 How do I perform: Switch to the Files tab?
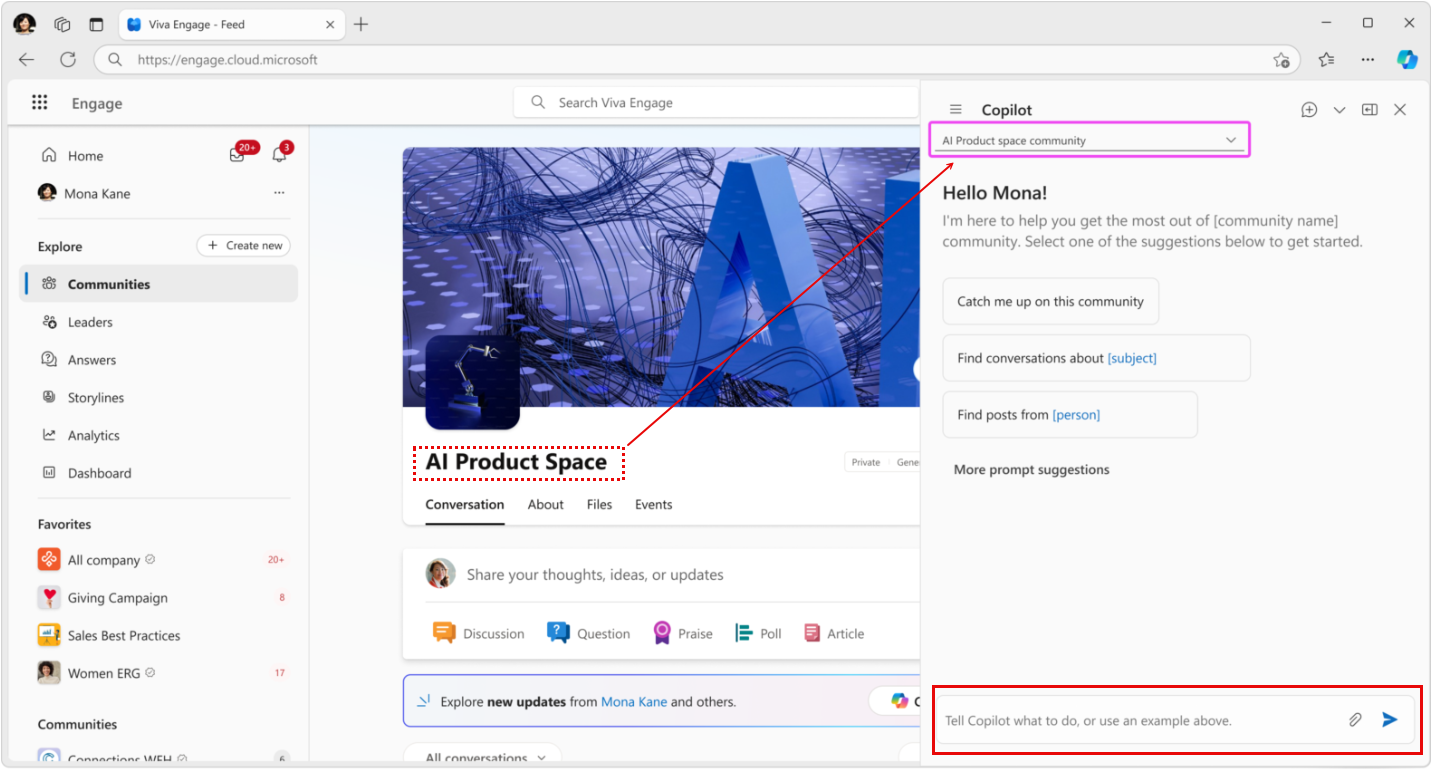pyautogui.click(x=599, y=505)
